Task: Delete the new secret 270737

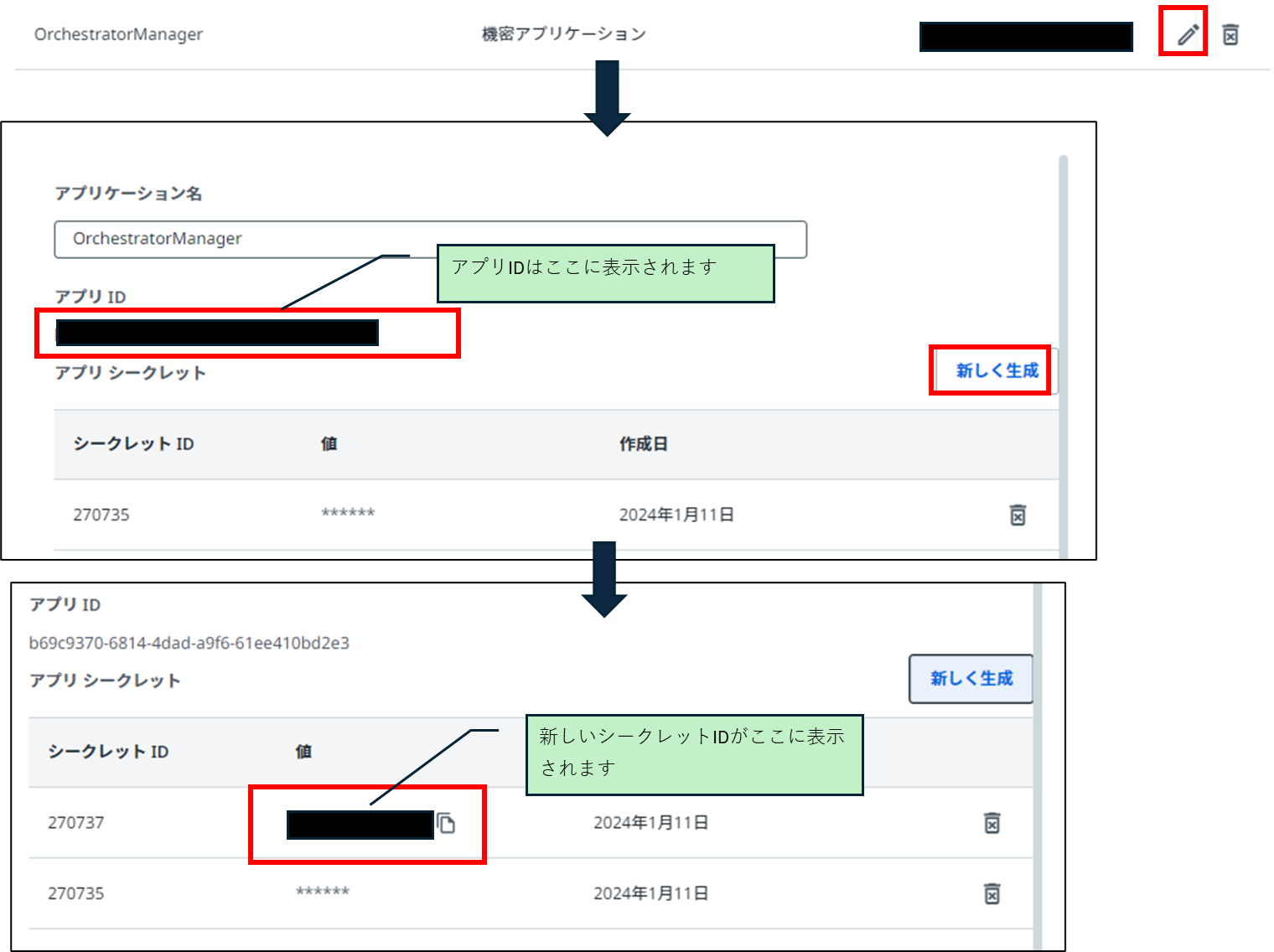Action: (x=992, y=823)
